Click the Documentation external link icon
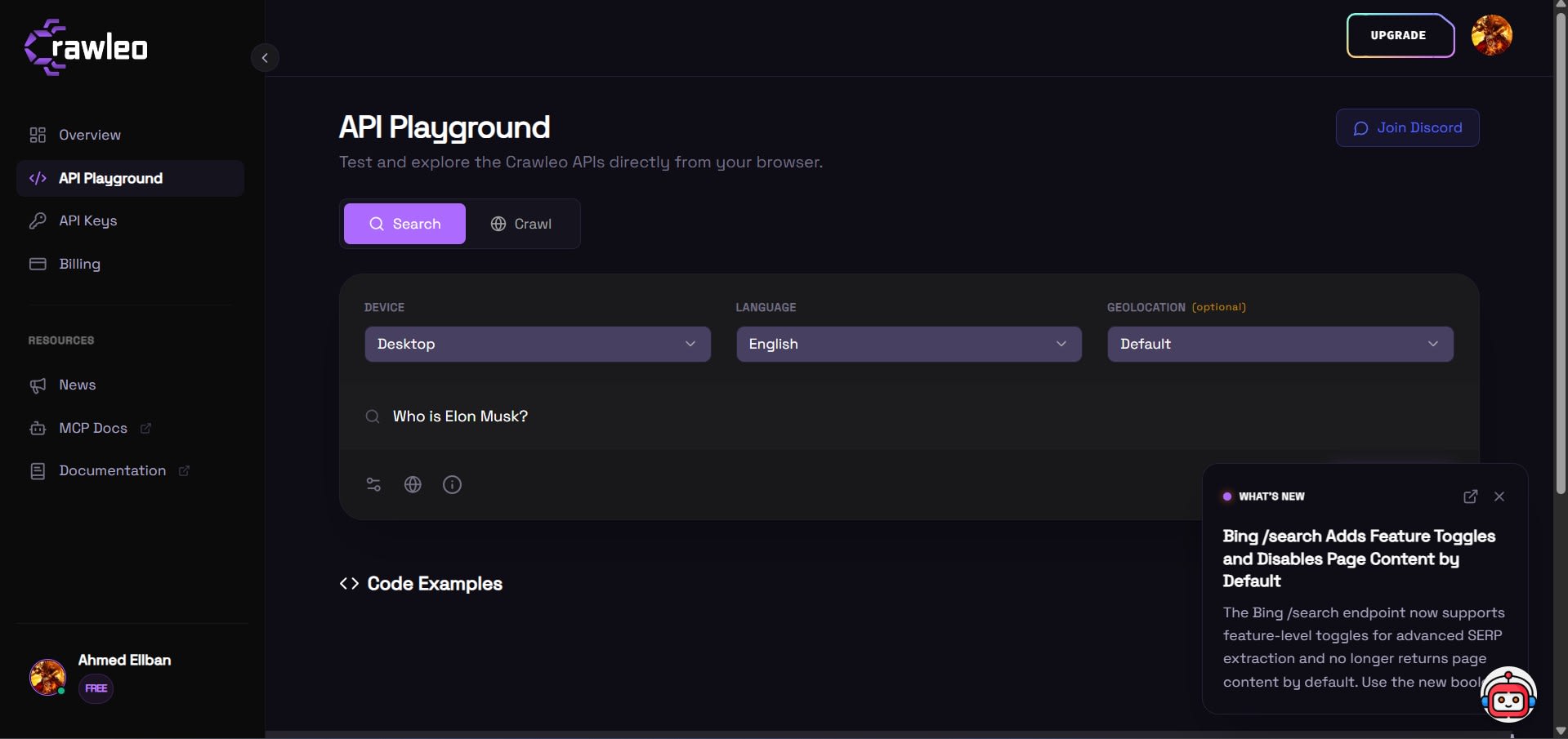1568x739 pixels. (x=184, y=470)
